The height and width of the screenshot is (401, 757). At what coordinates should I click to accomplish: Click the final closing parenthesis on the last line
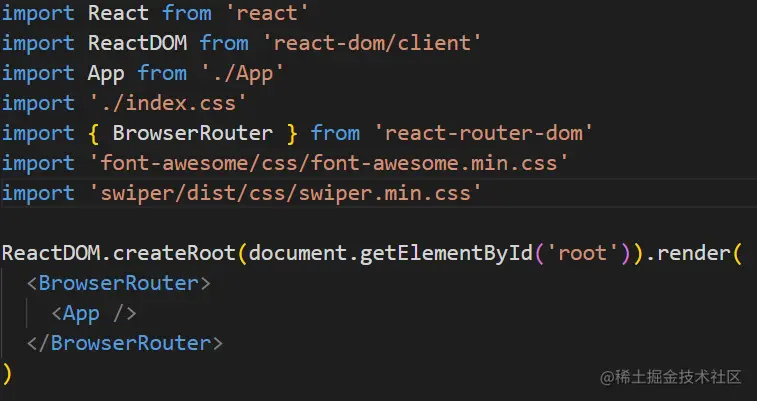point(7,373)
